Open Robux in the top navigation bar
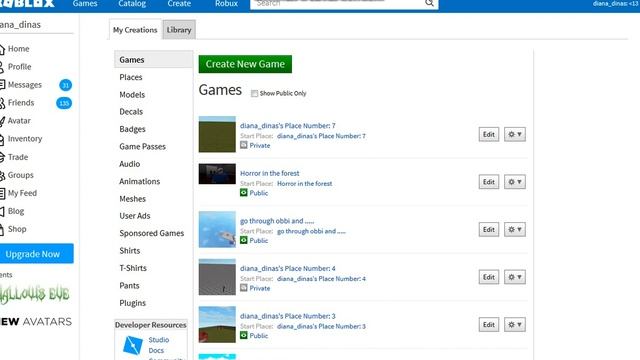Image resolution: width=640 pixels, height=360 pixels. pyautogui.click(x=227, y=4)
